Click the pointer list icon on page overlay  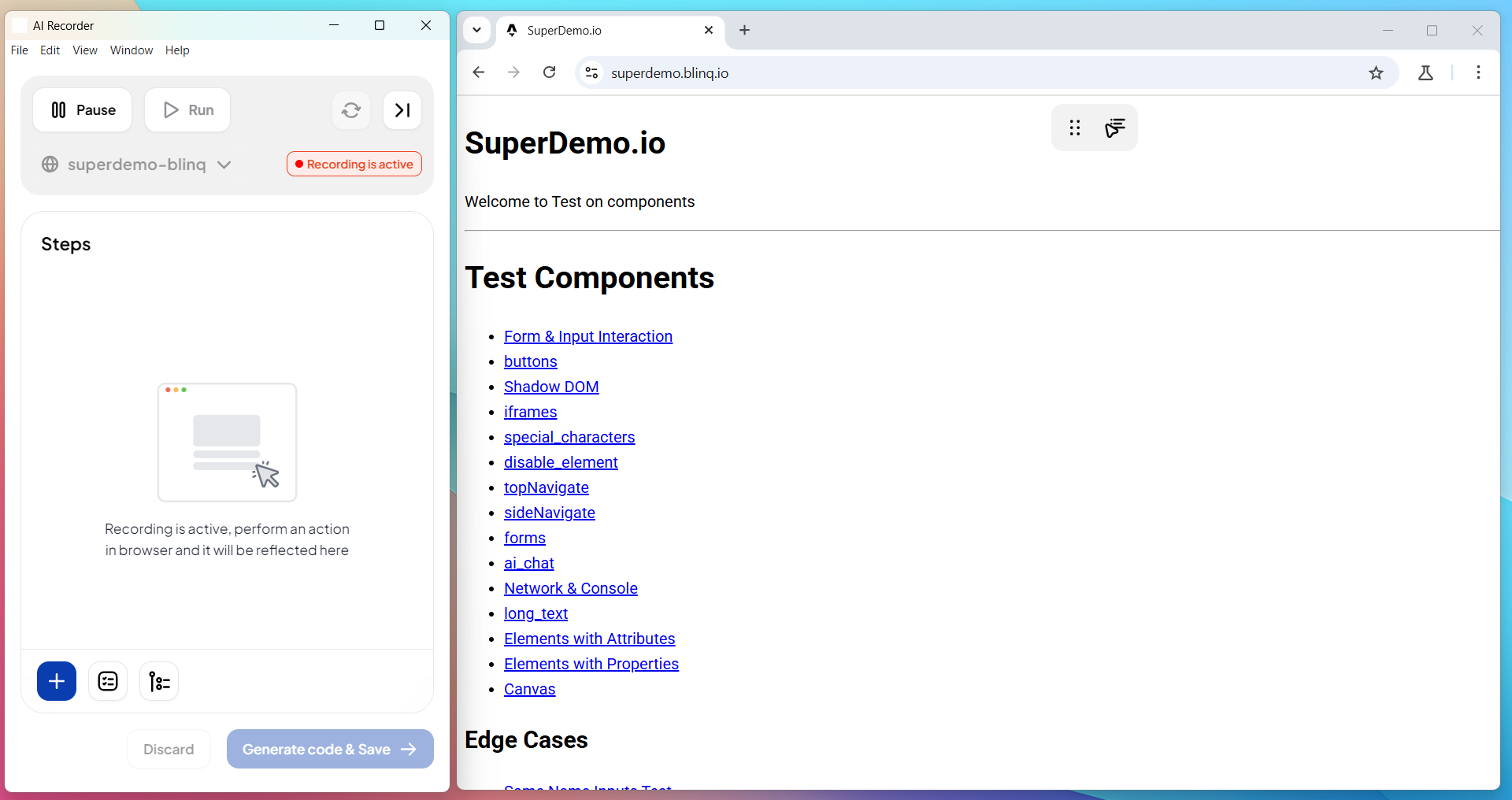[1114, 128]
